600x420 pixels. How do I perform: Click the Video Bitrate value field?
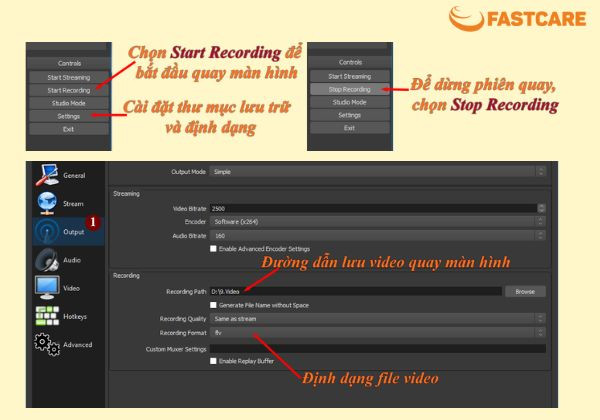[373, 208]
